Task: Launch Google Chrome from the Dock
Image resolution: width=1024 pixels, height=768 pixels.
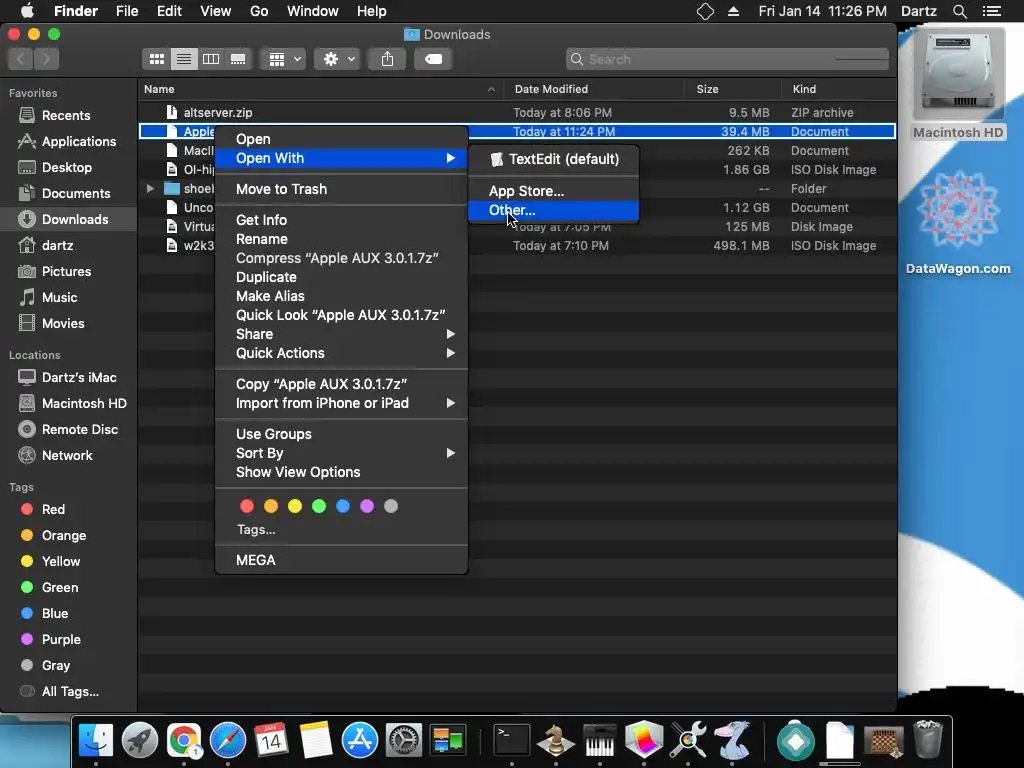Action: click(x=184, y=741)
